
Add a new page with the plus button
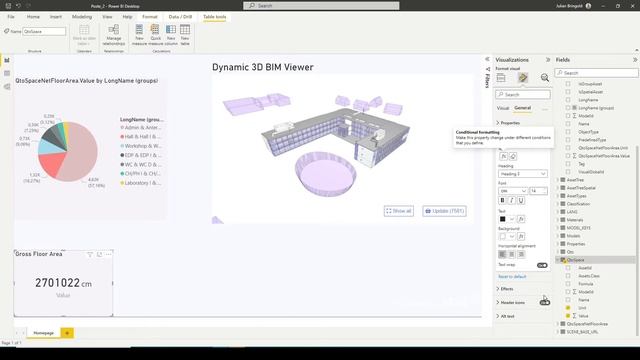[67, 333]
